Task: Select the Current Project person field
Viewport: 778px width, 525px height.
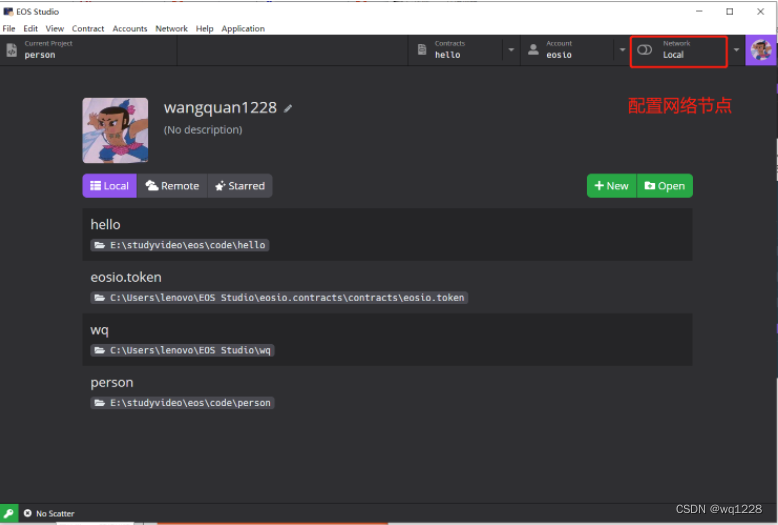Action: (x=88, y=50)
